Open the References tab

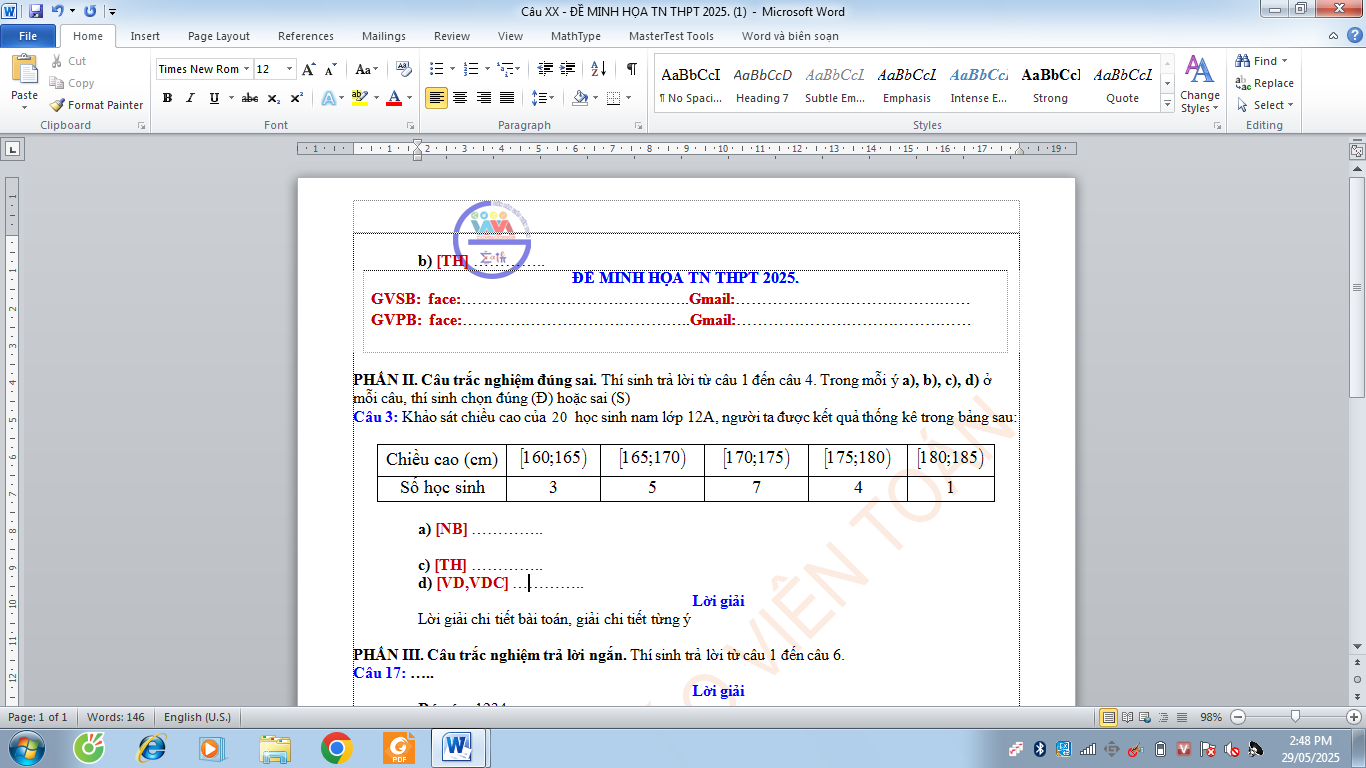coord(306,36)
